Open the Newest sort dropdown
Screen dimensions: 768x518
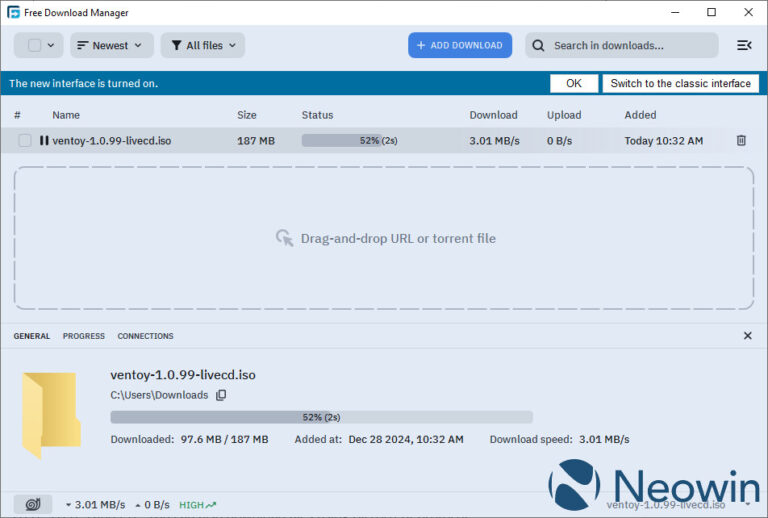pos(112,46)
